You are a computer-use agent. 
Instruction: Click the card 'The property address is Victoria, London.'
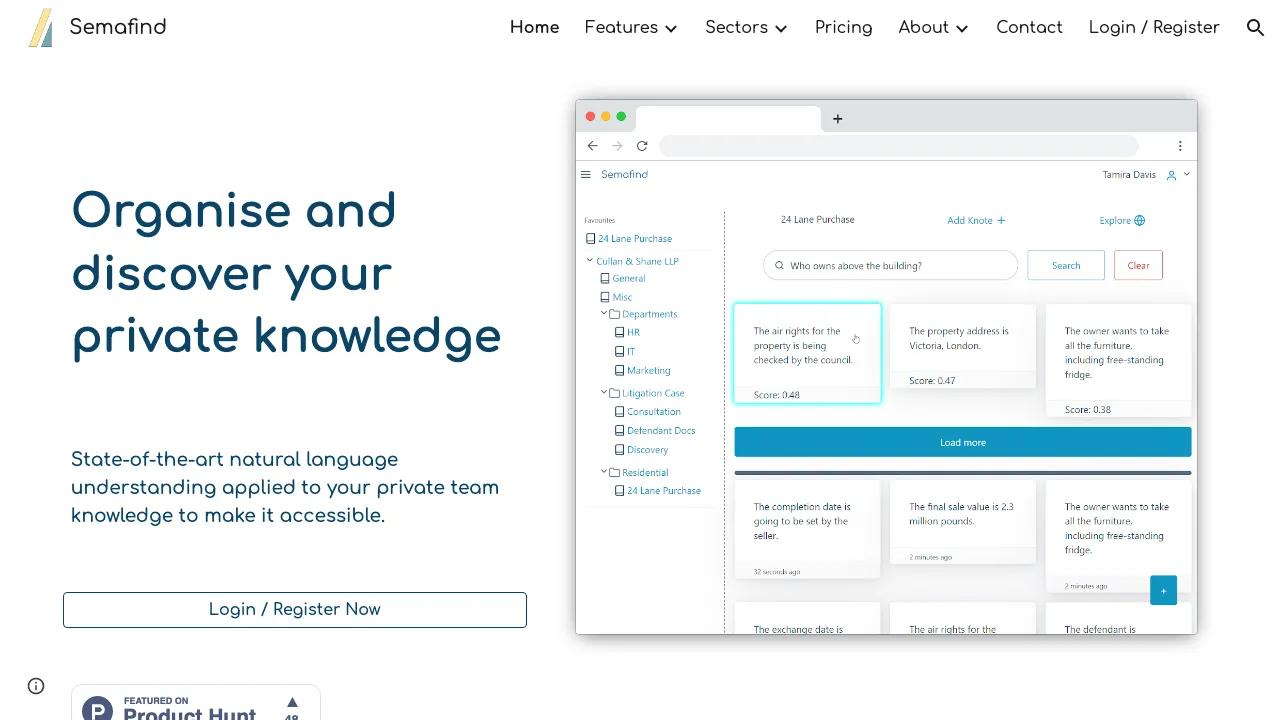point(963,346)
